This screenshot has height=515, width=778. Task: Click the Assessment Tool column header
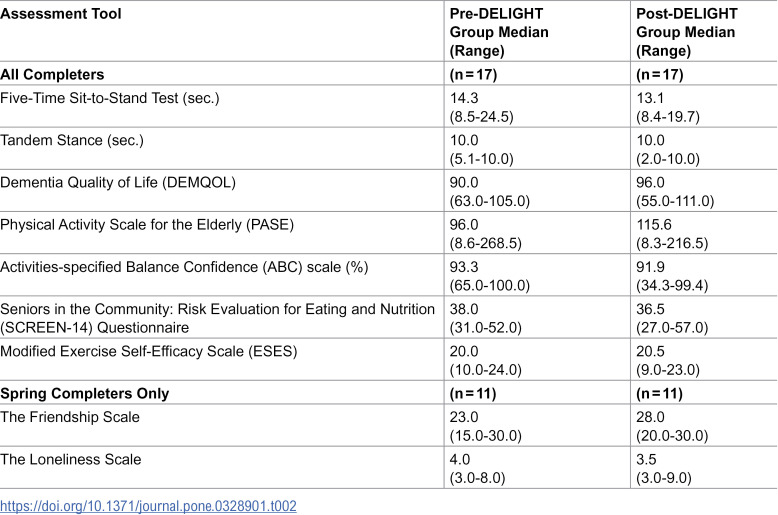coord(61,14)
